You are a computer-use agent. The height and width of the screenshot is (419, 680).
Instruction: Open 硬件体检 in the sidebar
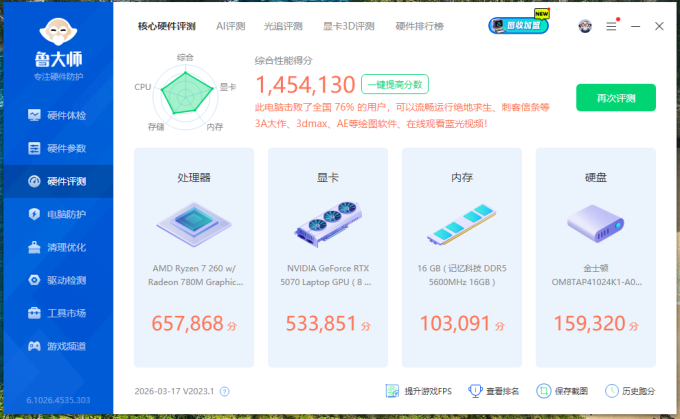(x=58, y=115)
